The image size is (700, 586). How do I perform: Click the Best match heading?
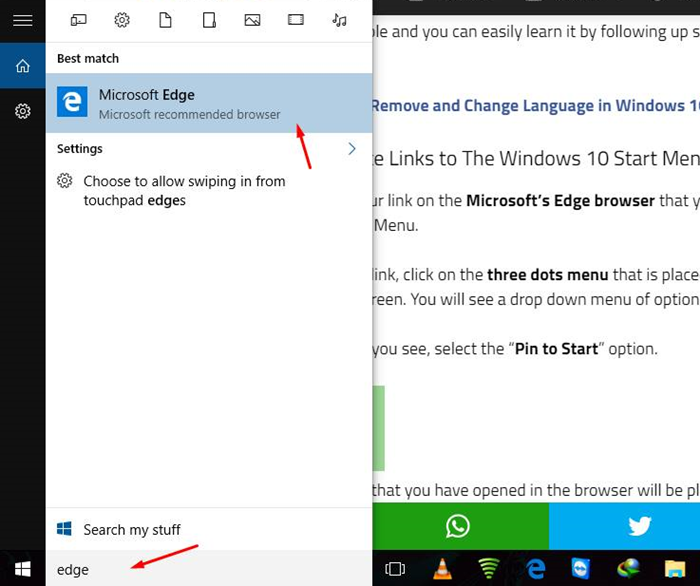(x=88, y=58)
